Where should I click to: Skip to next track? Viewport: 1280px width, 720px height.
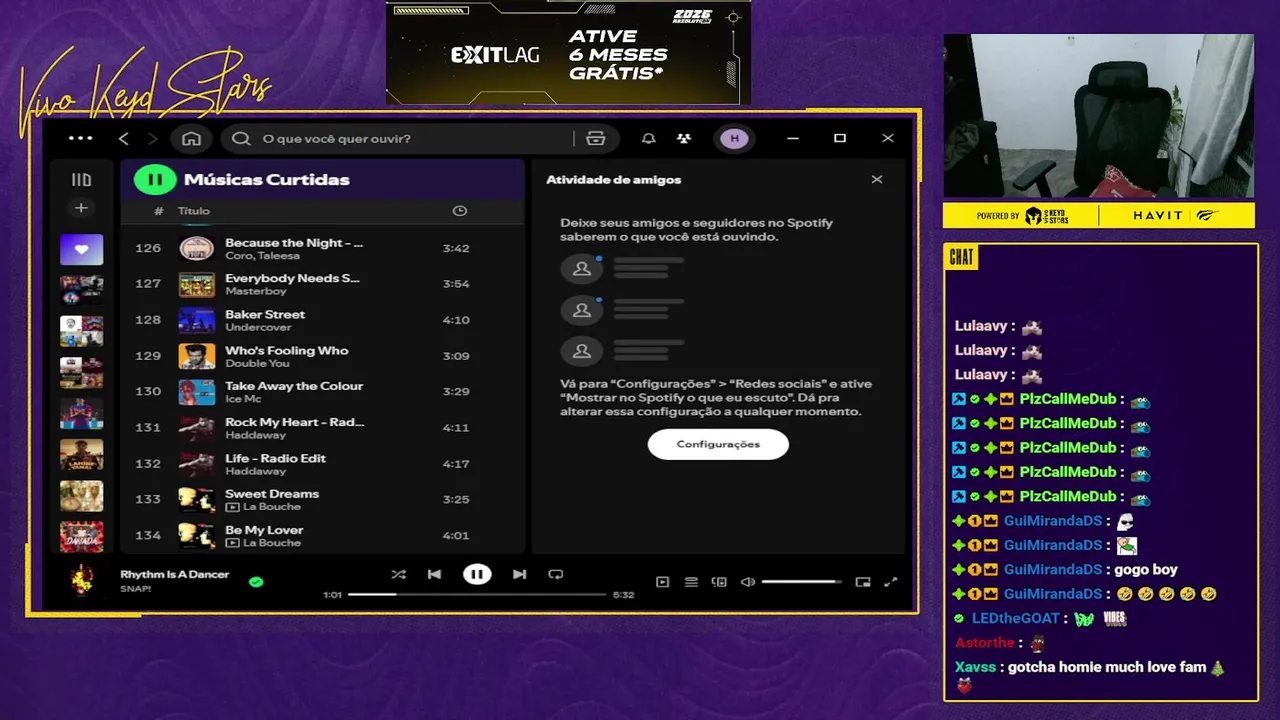519,574
